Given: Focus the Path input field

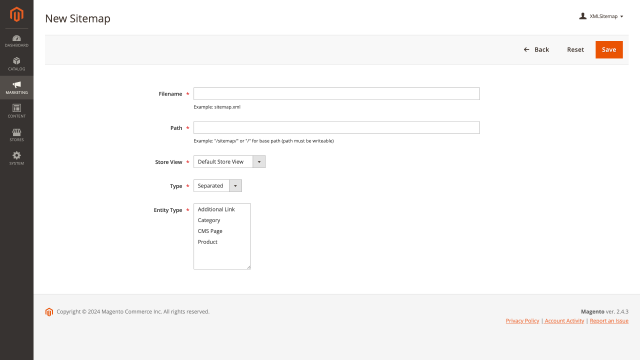Looking at the screenshot, I should 336,127.
